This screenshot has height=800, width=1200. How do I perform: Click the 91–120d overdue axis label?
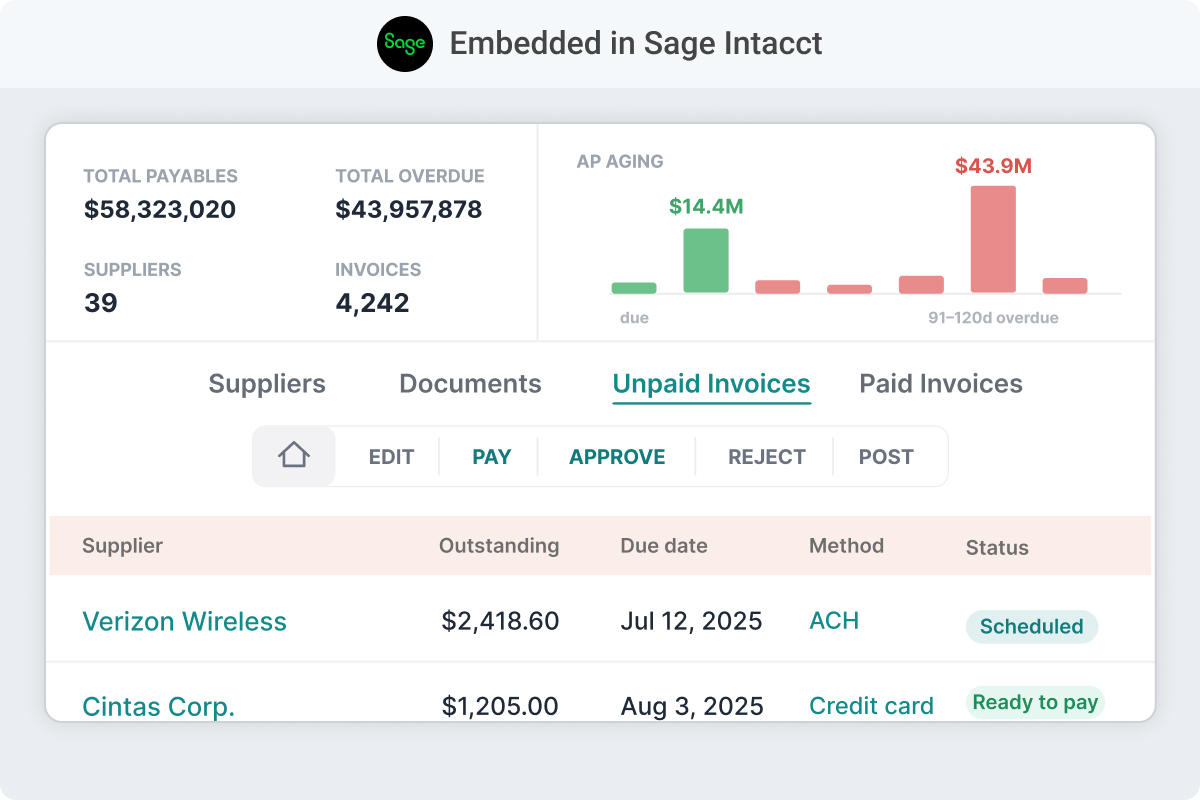(x=993, y=318)
